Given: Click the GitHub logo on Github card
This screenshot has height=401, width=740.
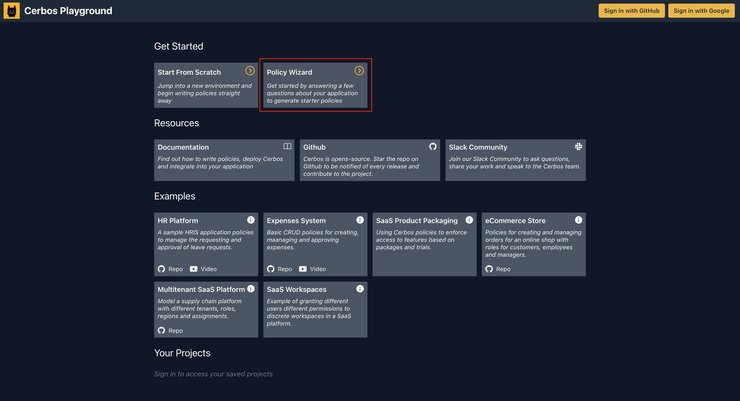Looking at the screenshot, I should pos(433,146).
